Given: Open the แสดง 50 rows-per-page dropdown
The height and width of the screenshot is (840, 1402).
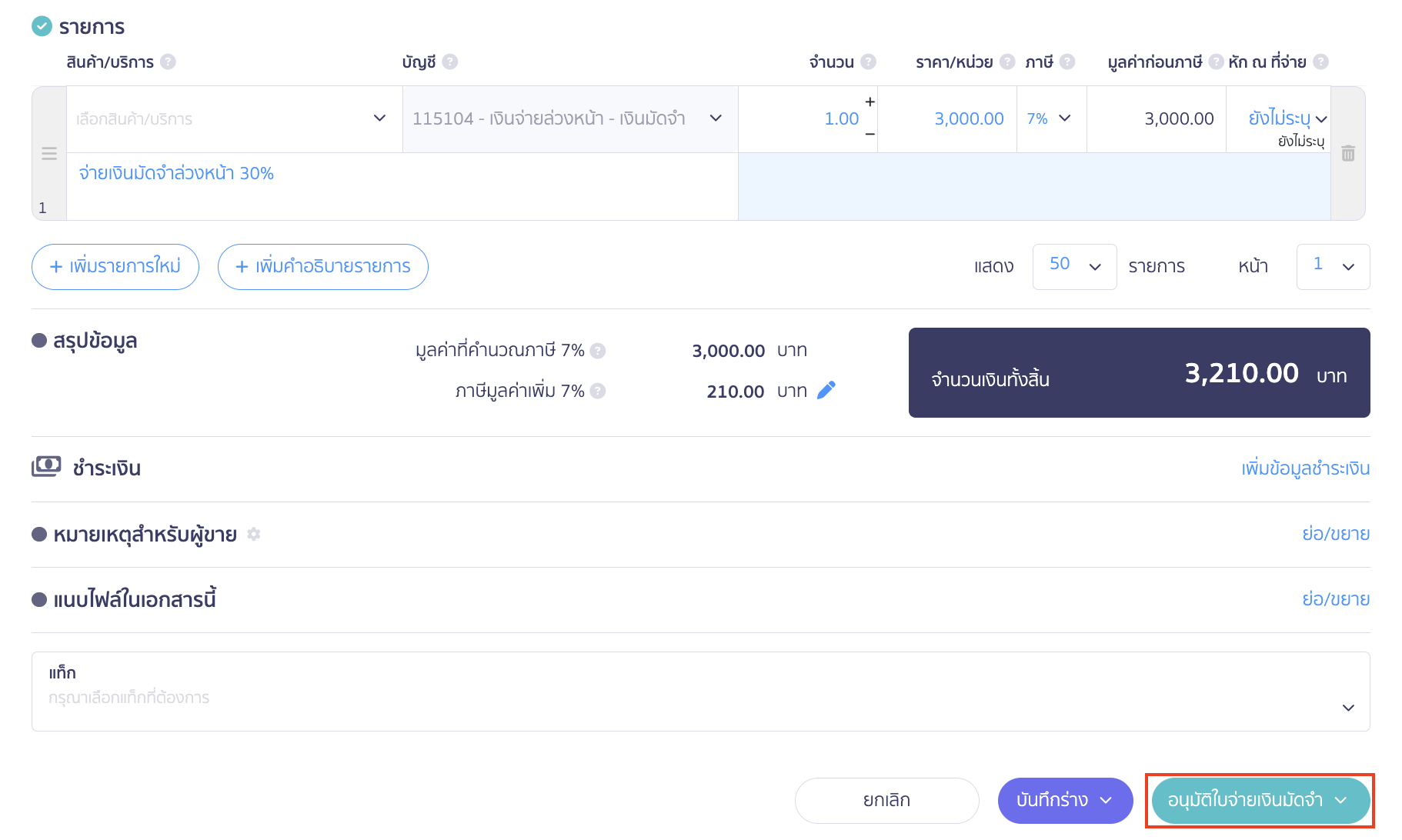Looking at the screenshot, I should tap(1074, 266).
